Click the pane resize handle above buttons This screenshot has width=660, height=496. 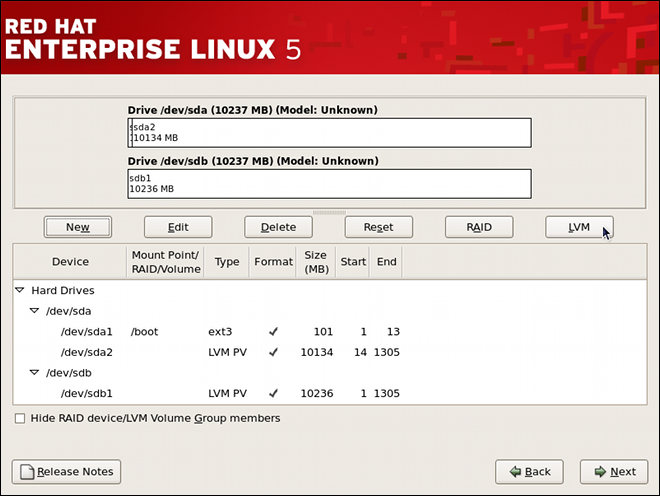click(330, 213)
